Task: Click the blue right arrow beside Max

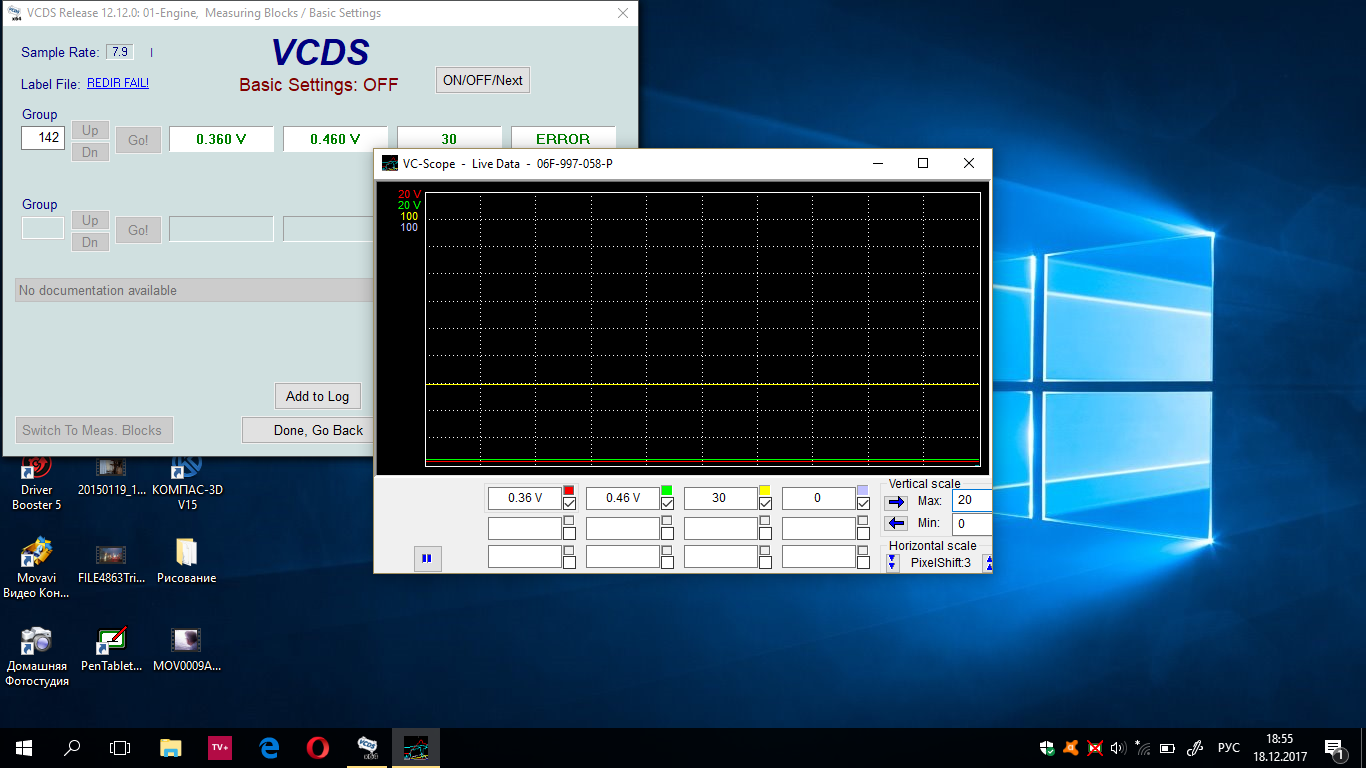Action: (x=896, y=502)
